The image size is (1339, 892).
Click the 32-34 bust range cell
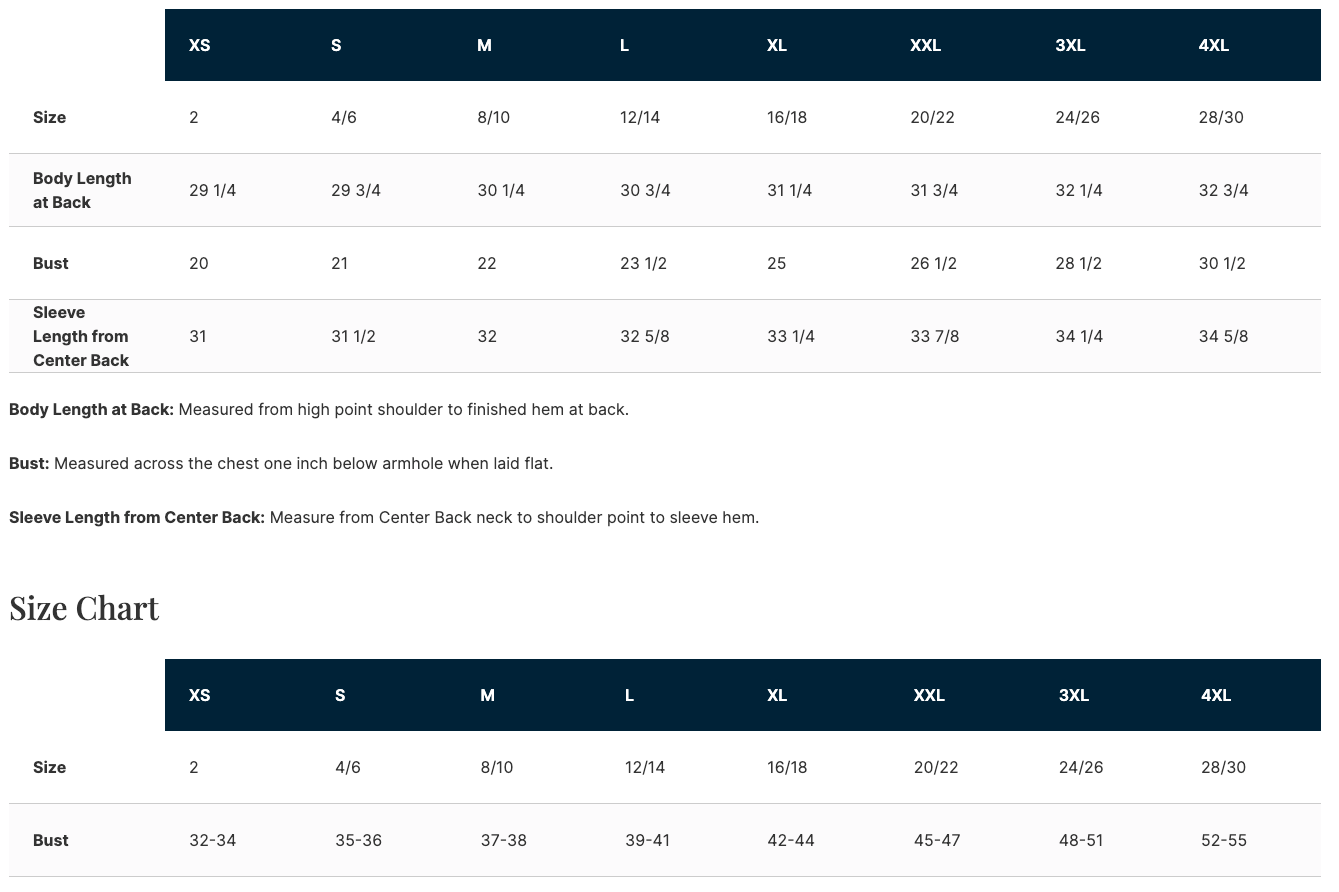[212, 840]
